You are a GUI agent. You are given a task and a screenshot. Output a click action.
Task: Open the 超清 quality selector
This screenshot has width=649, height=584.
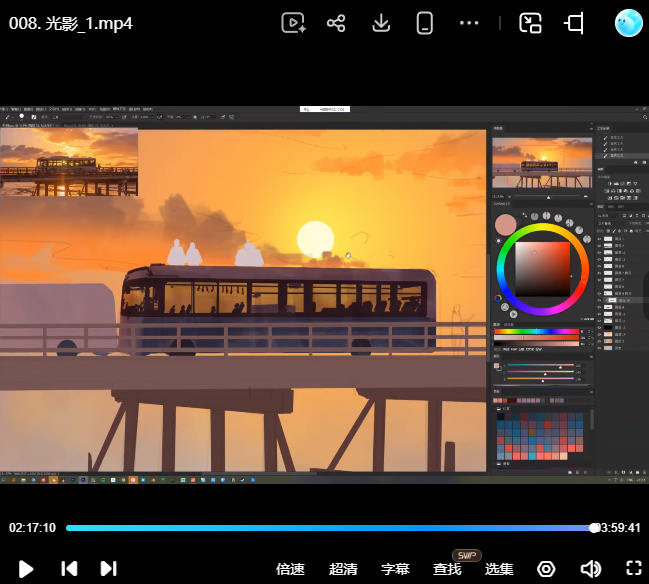click(x=343, y=569)
